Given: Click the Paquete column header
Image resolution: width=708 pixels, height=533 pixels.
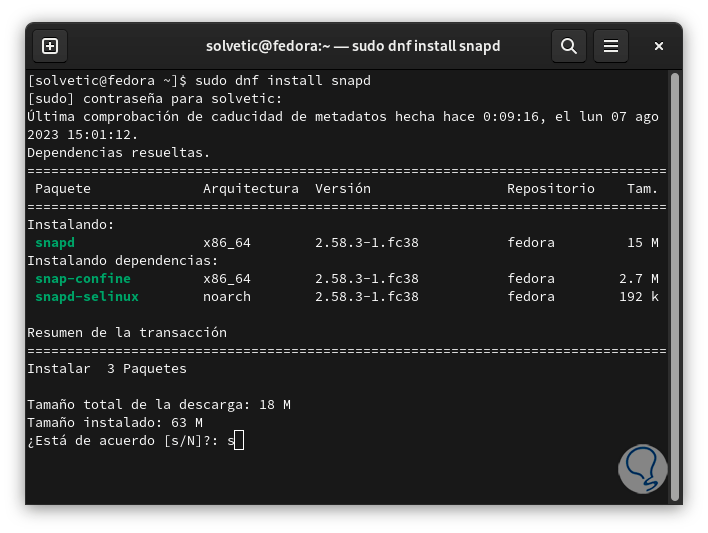Looking at the screenshot, I should click(63, 189).
